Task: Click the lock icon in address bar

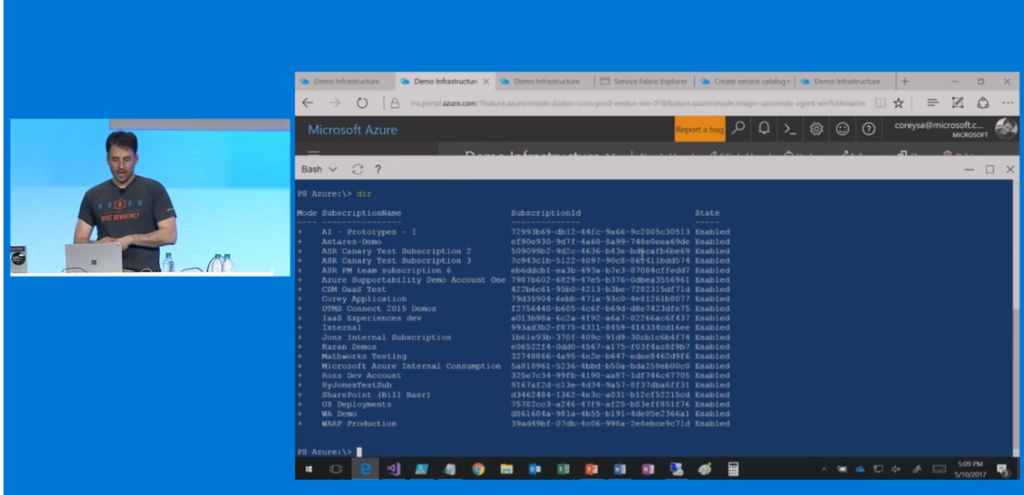Action: (x=394, y=103)
